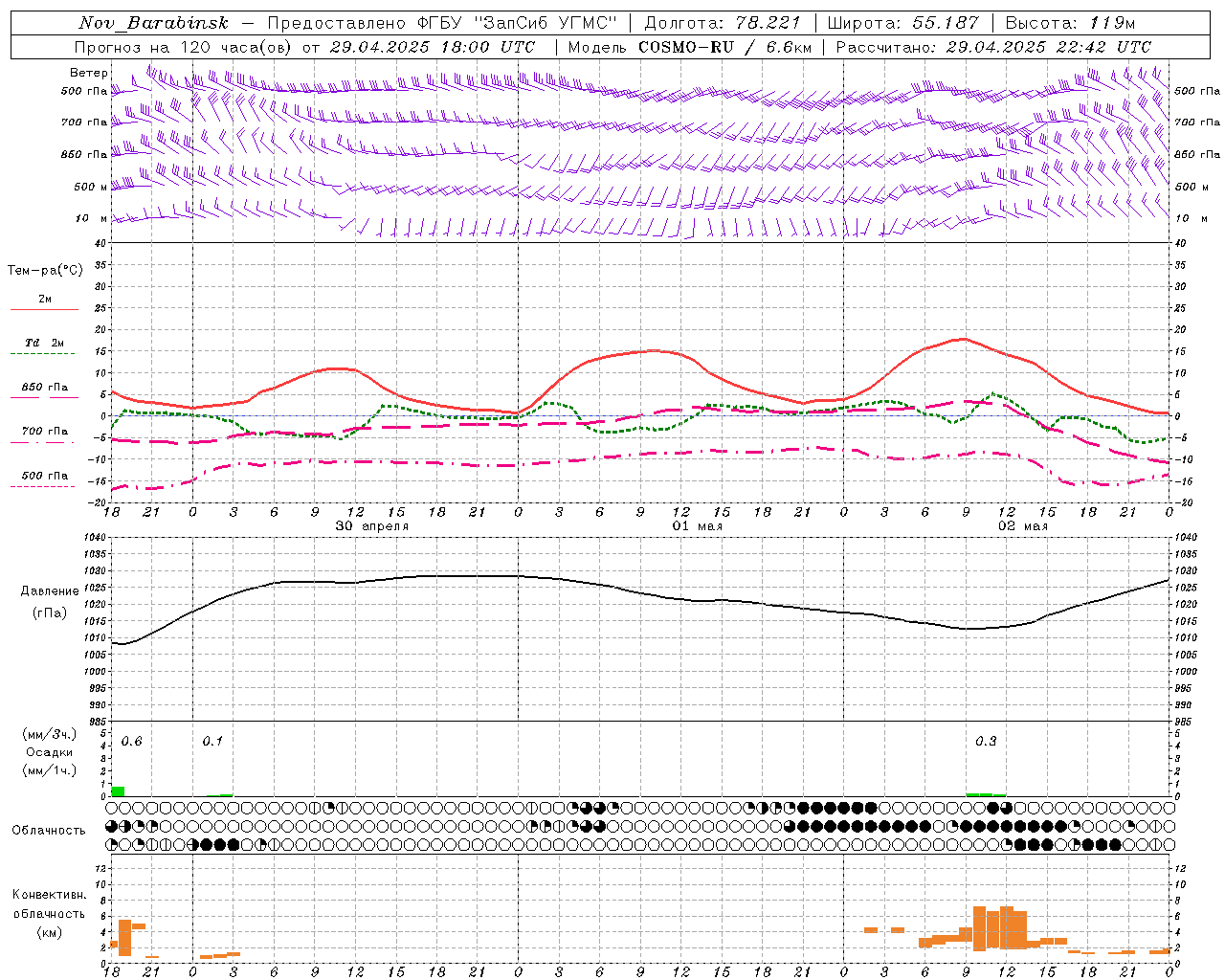This screenshot has height=980, width=1225.
Task: Click the "Облачность" cloud cover label
Action: 49,831
